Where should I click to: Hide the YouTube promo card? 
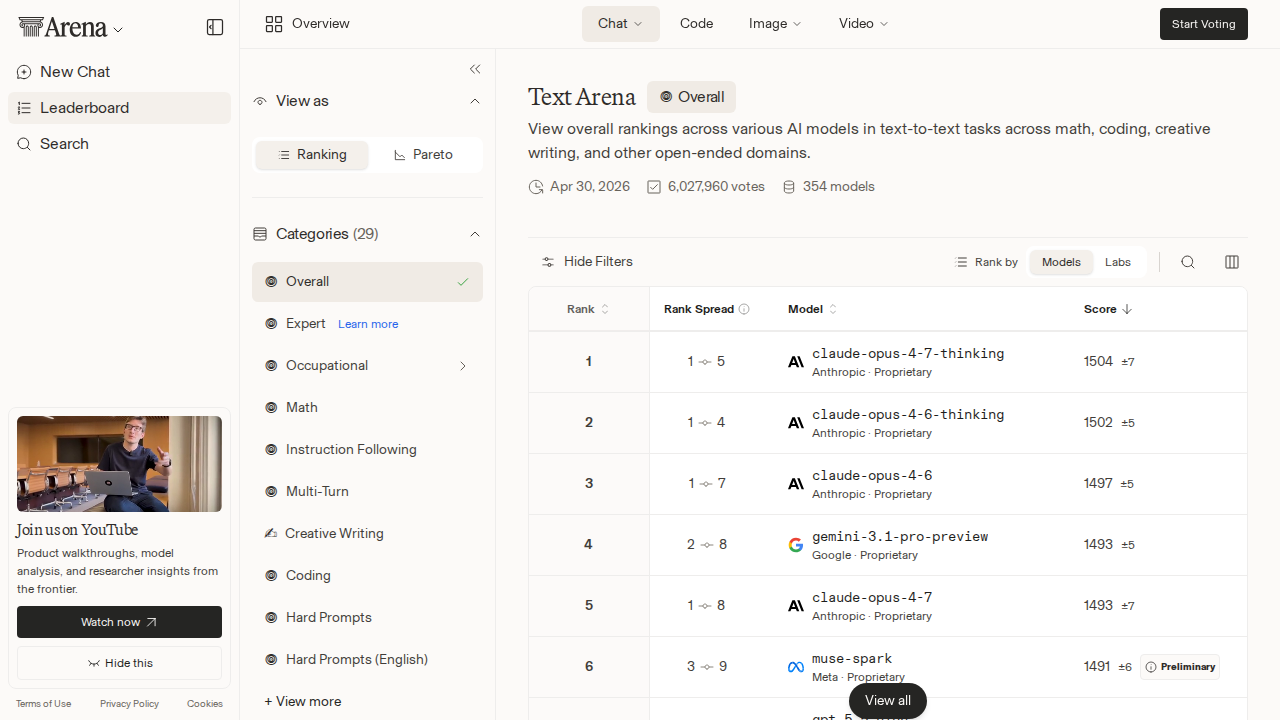119,663
